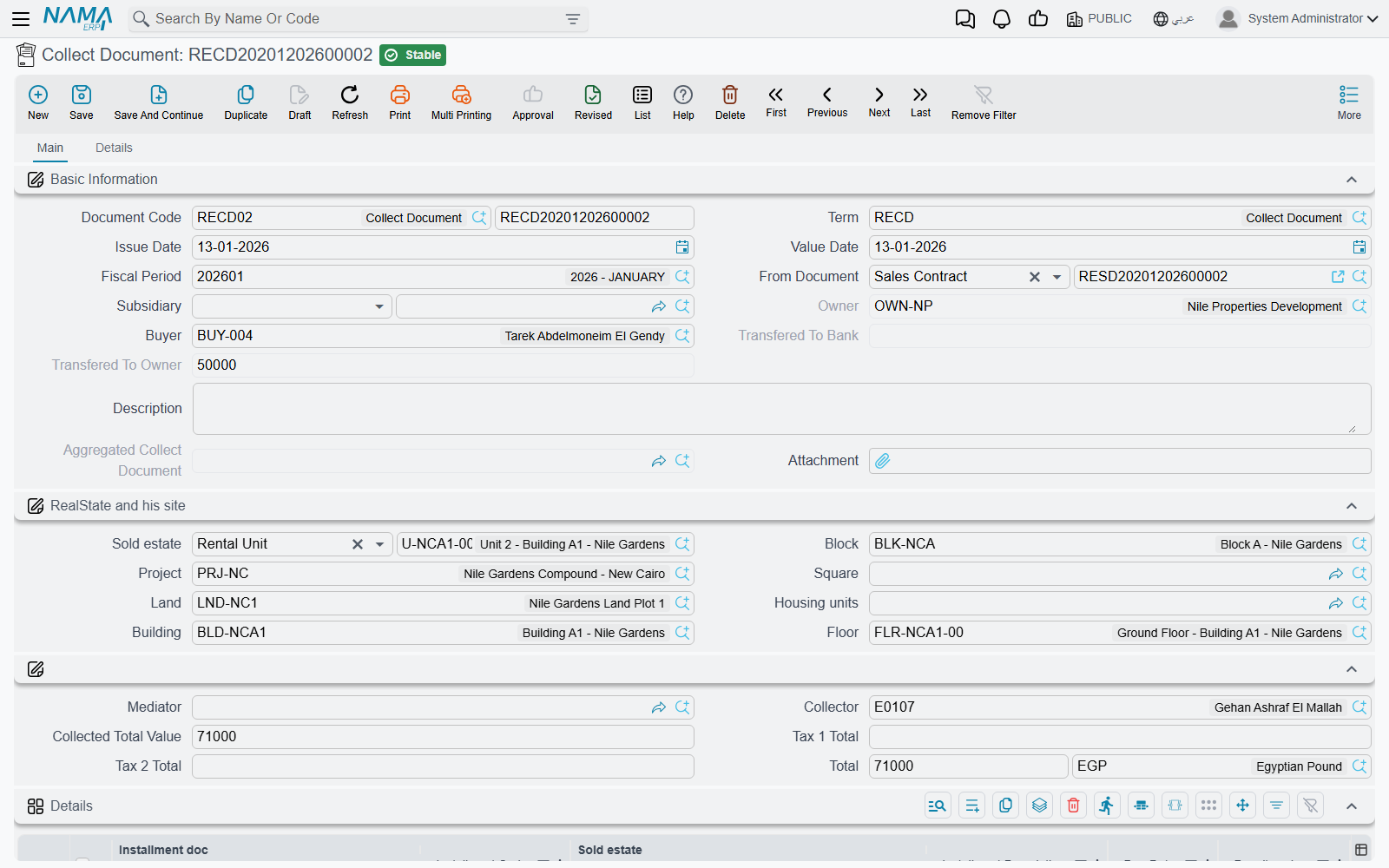The height and width of the screenshot is (868, 1389).
Task: Duplicate the current document
Action: coord(246,102)
